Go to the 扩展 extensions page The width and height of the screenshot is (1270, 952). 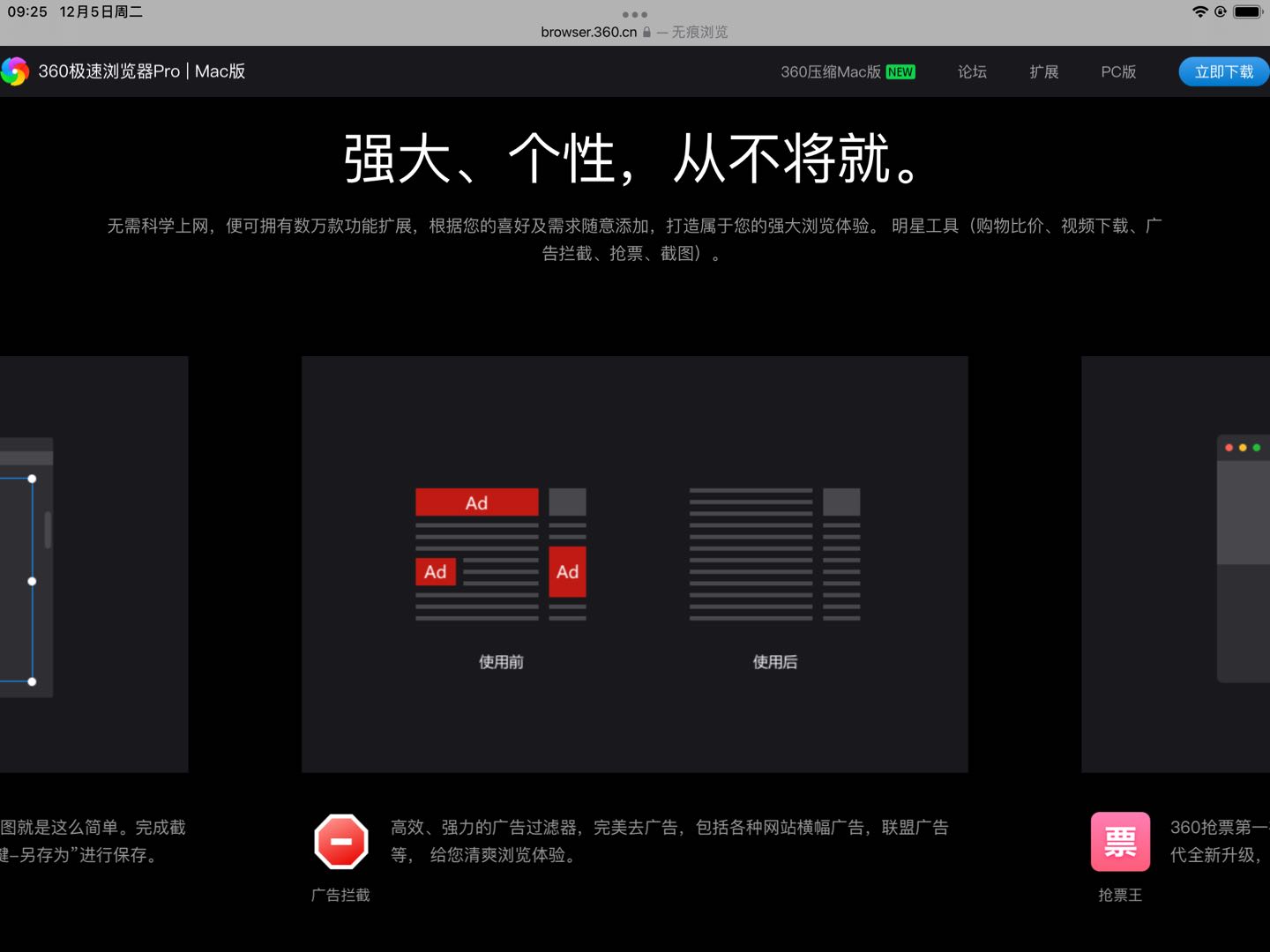pyautogui.click(x=1043, y=72)
